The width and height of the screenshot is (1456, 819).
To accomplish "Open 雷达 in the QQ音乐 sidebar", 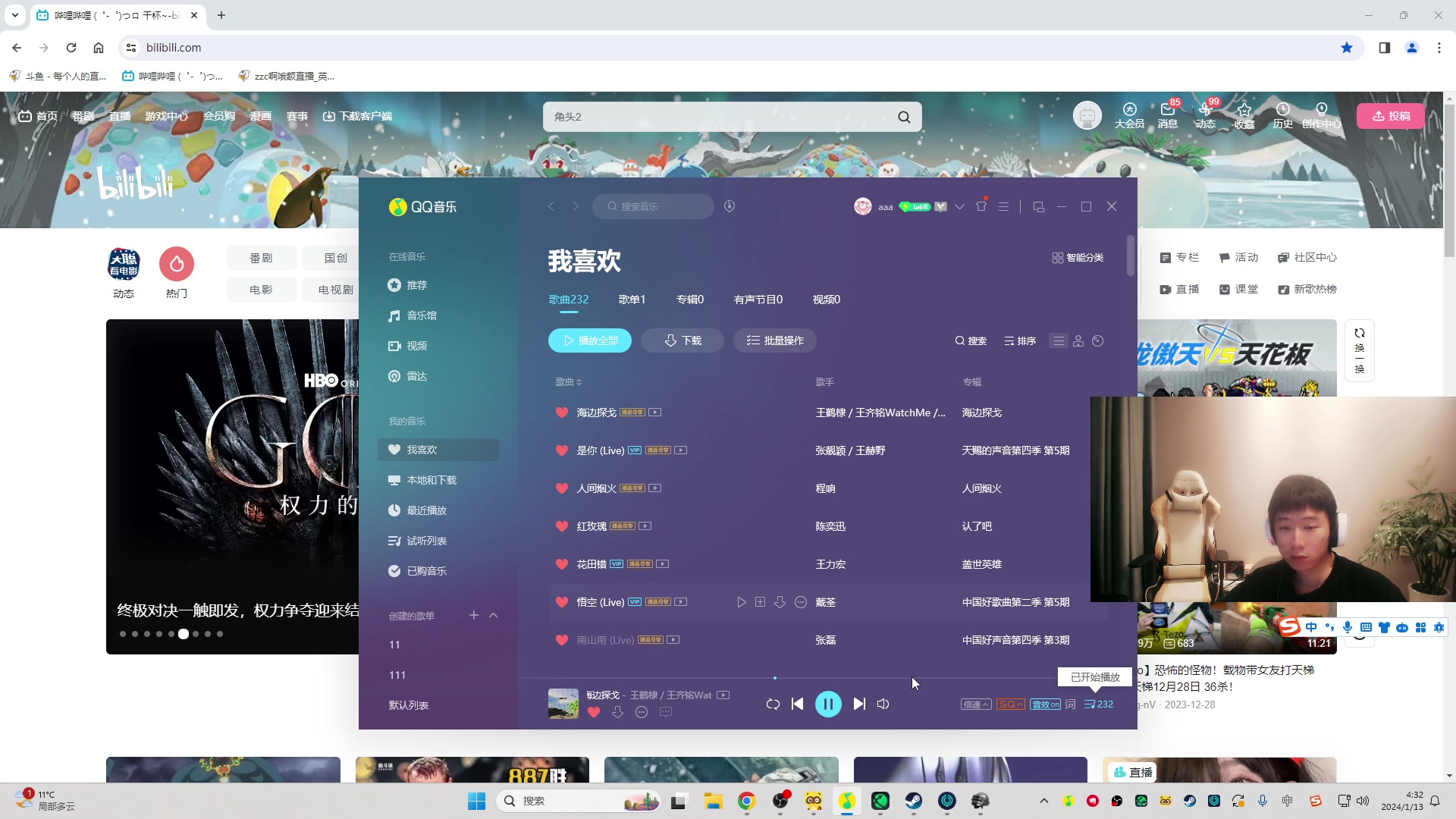I will point(408,376).
